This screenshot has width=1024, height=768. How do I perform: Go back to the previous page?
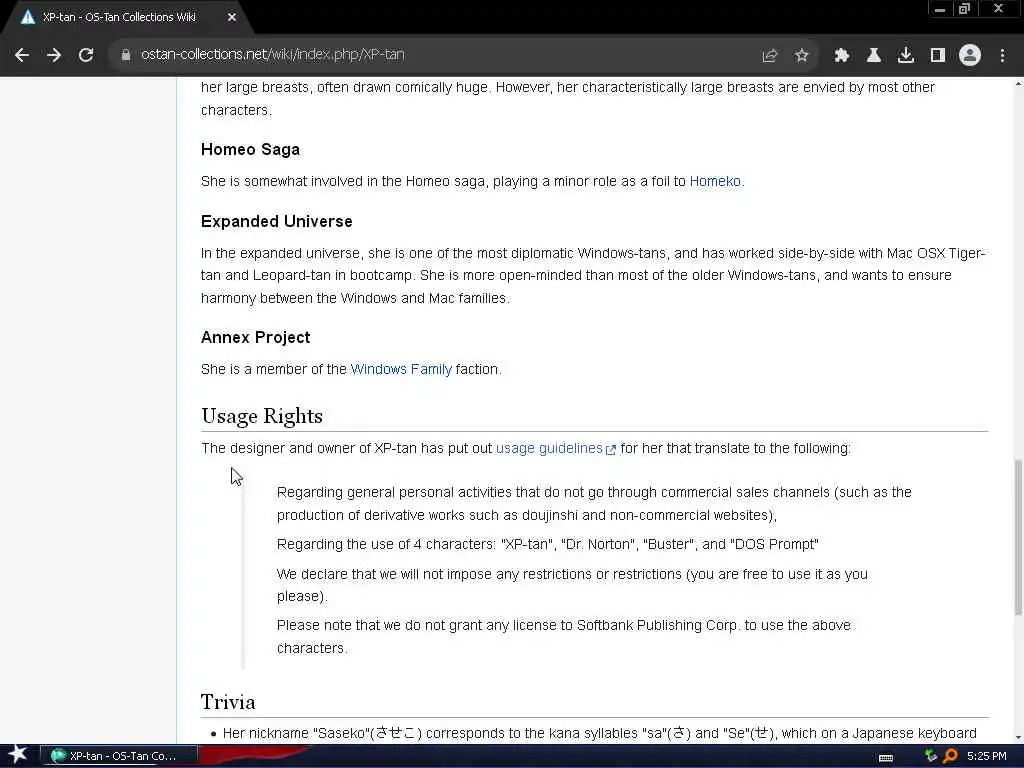coord(22,56)
